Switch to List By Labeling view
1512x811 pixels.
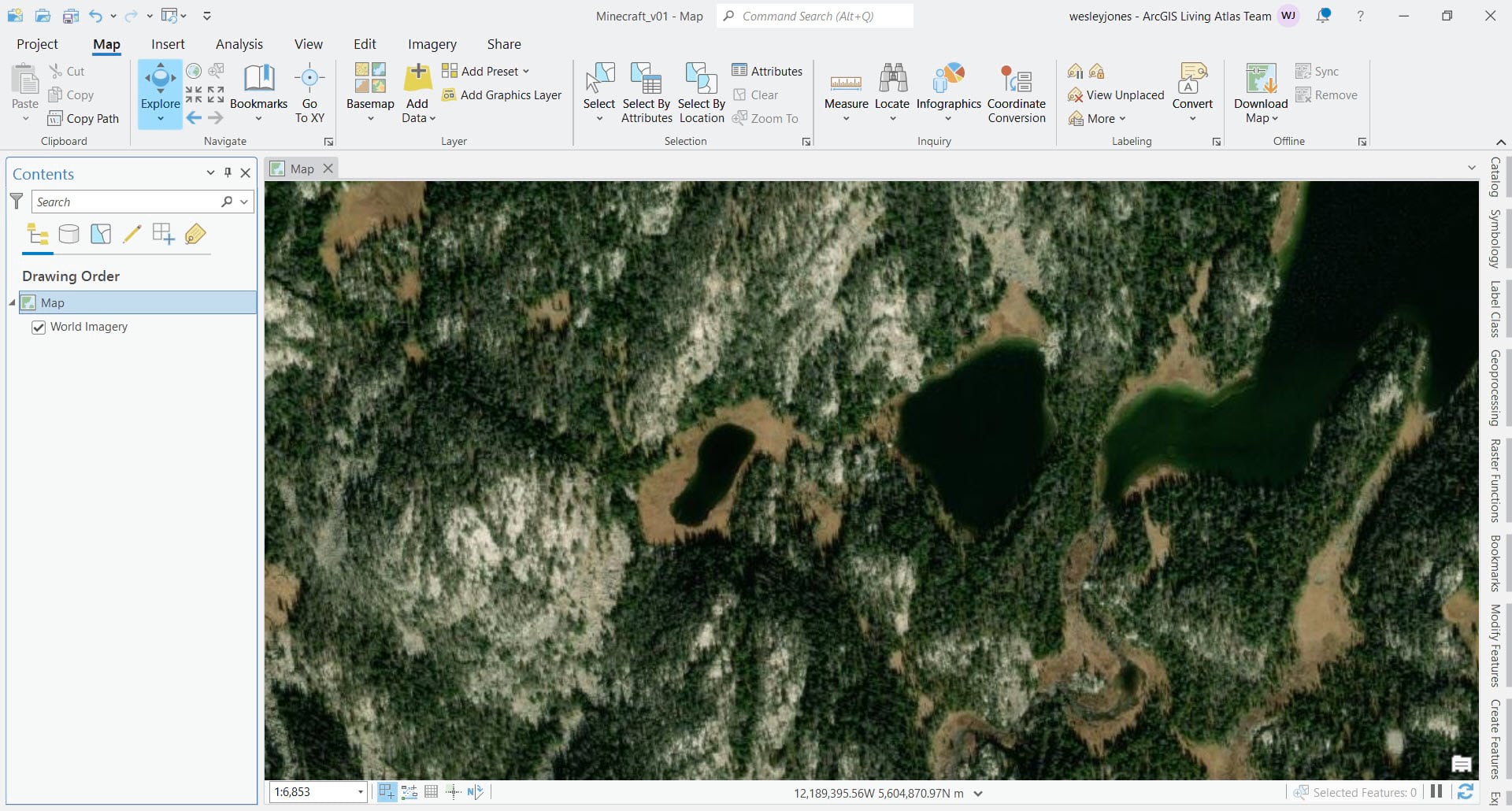click(x=195, y=234)
